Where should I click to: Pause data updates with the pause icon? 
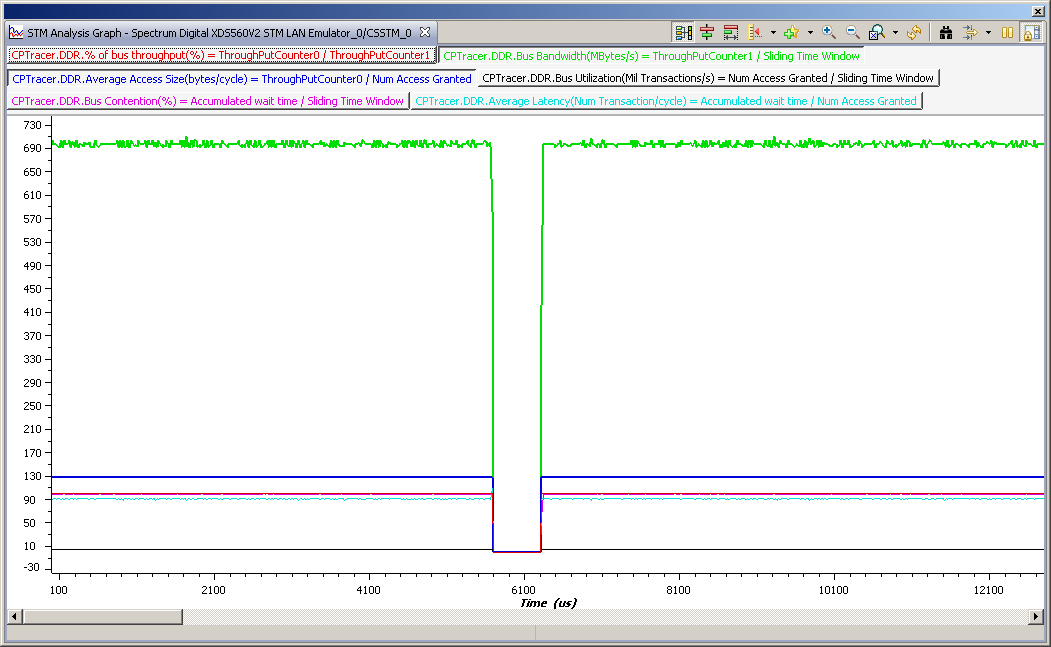1007,32
